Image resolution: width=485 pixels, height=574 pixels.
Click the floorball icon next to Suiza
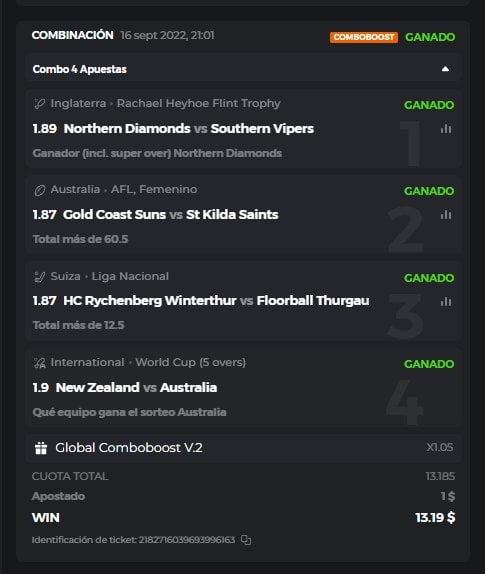40,277
